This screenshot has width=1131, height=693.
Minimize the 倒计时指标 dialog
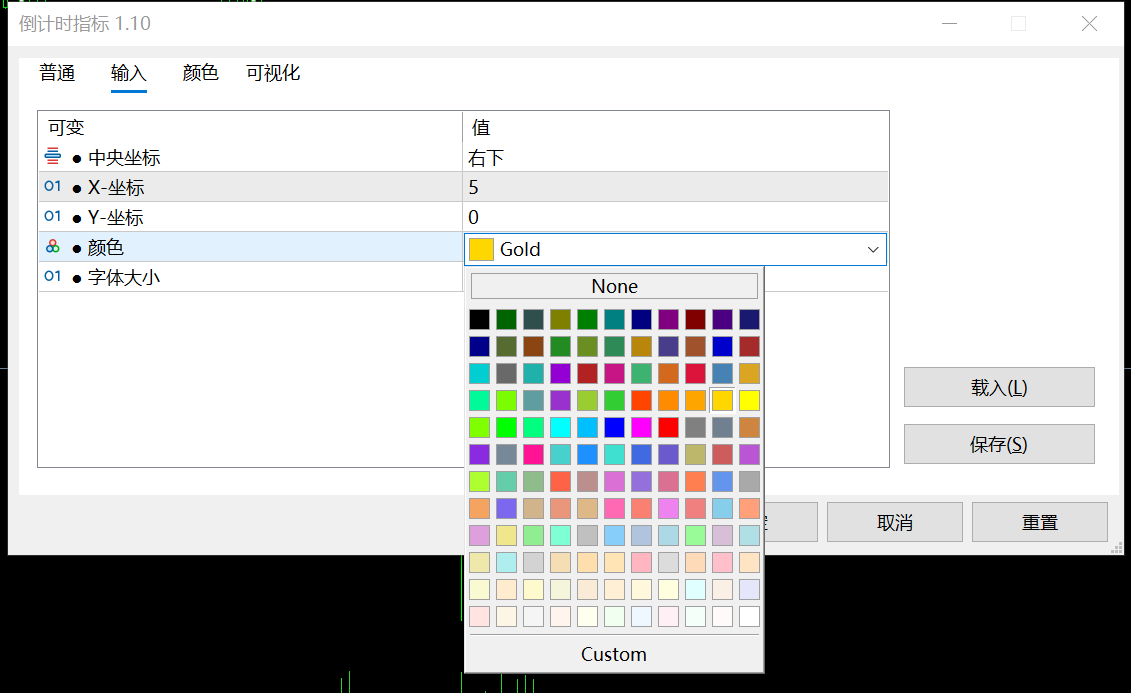(949, 24)
